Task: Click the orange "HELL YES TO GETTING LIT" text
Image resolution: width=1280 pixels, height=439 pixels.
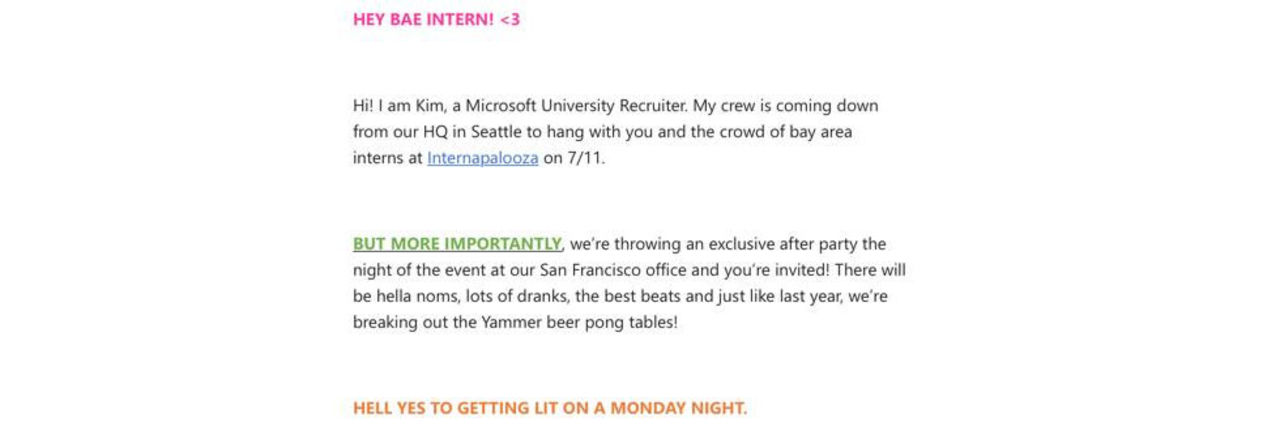Action: point(470,408)
